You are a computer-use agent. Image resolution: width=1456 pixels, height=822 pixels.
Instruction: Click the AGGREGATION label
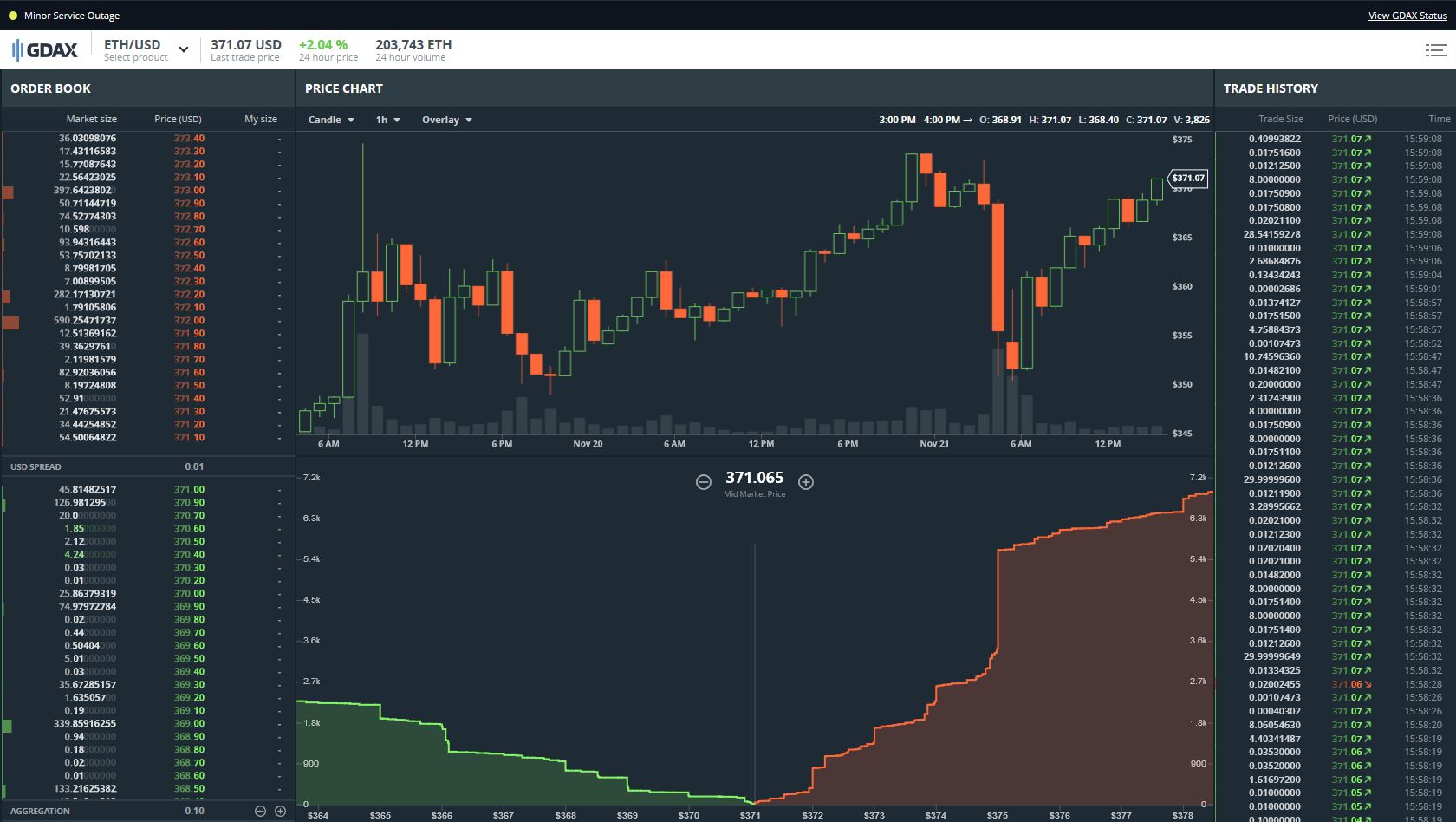pos(40,811)
